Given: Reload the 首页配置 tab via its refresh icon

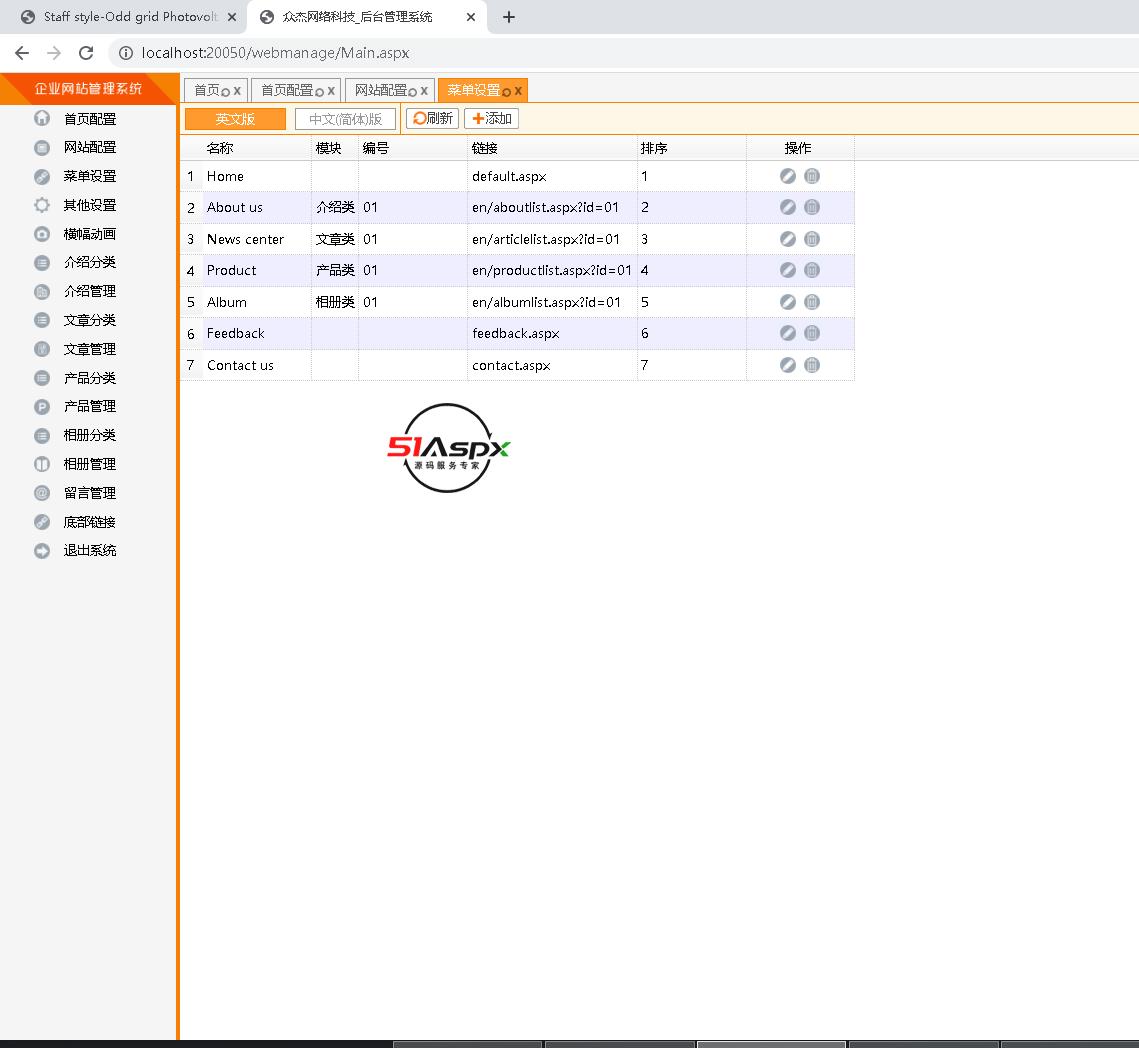Looking at the screenshot, I should coord(319,91).
